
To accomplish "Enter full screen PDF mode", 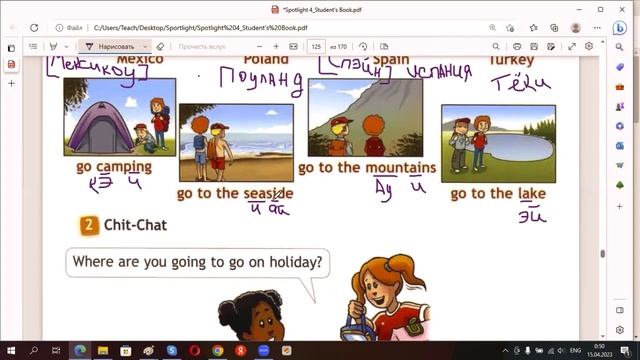I will click(572, 47).
